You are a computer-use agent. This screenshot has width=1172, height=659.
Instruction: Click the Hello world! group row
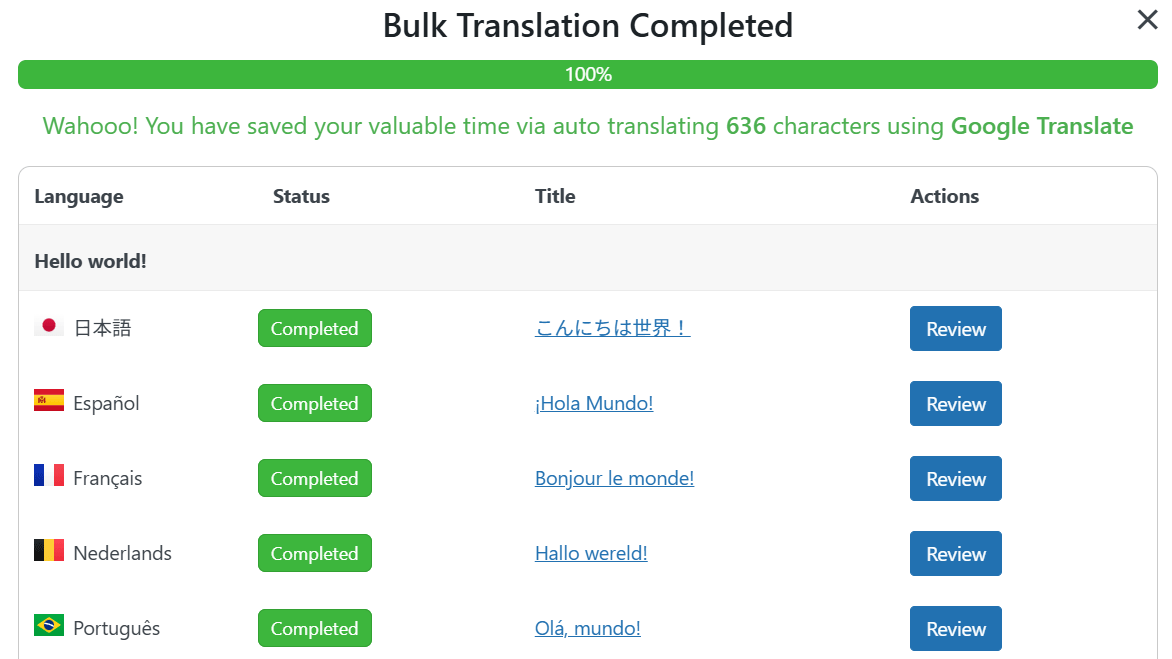90,261
